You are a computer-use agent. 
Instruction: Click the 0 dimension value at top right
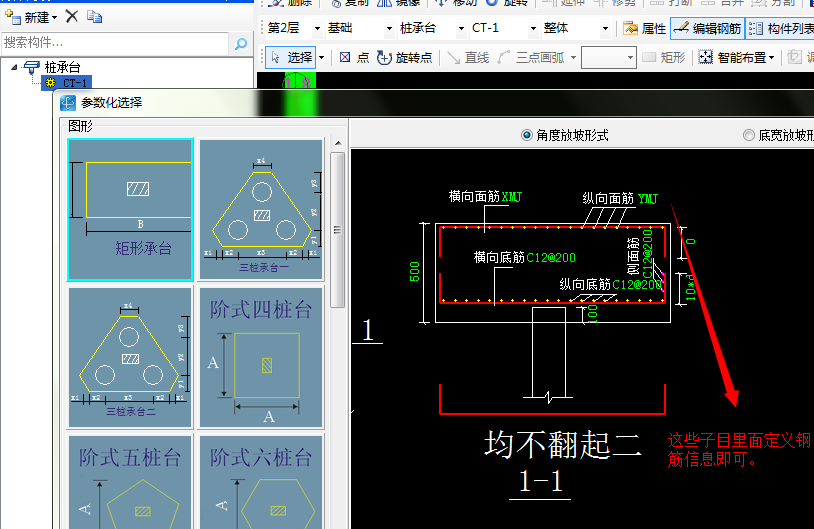[x=690, y=241]
